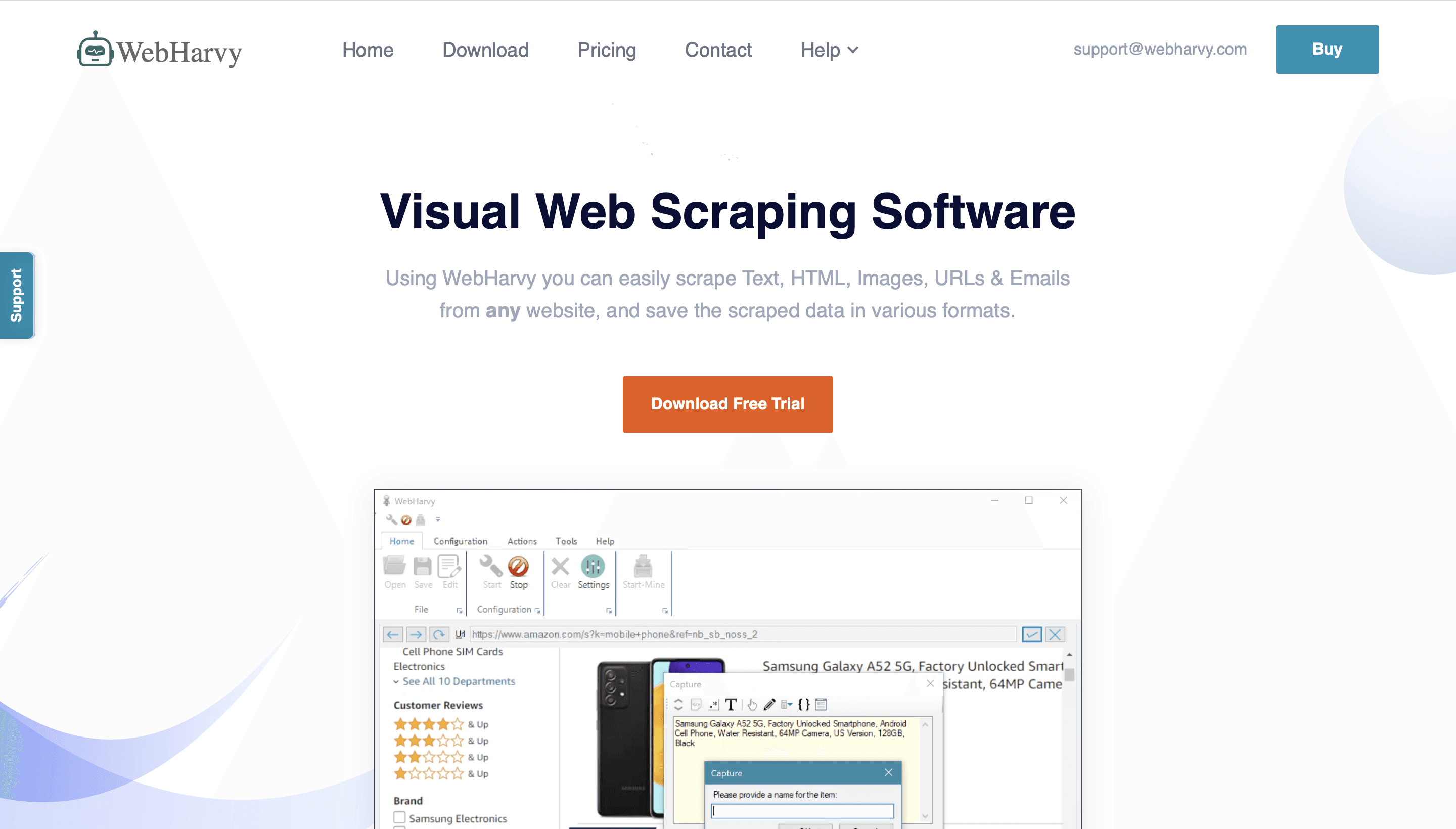Click the Start-Mine icon in the ribbon

[x=644, y=571]
